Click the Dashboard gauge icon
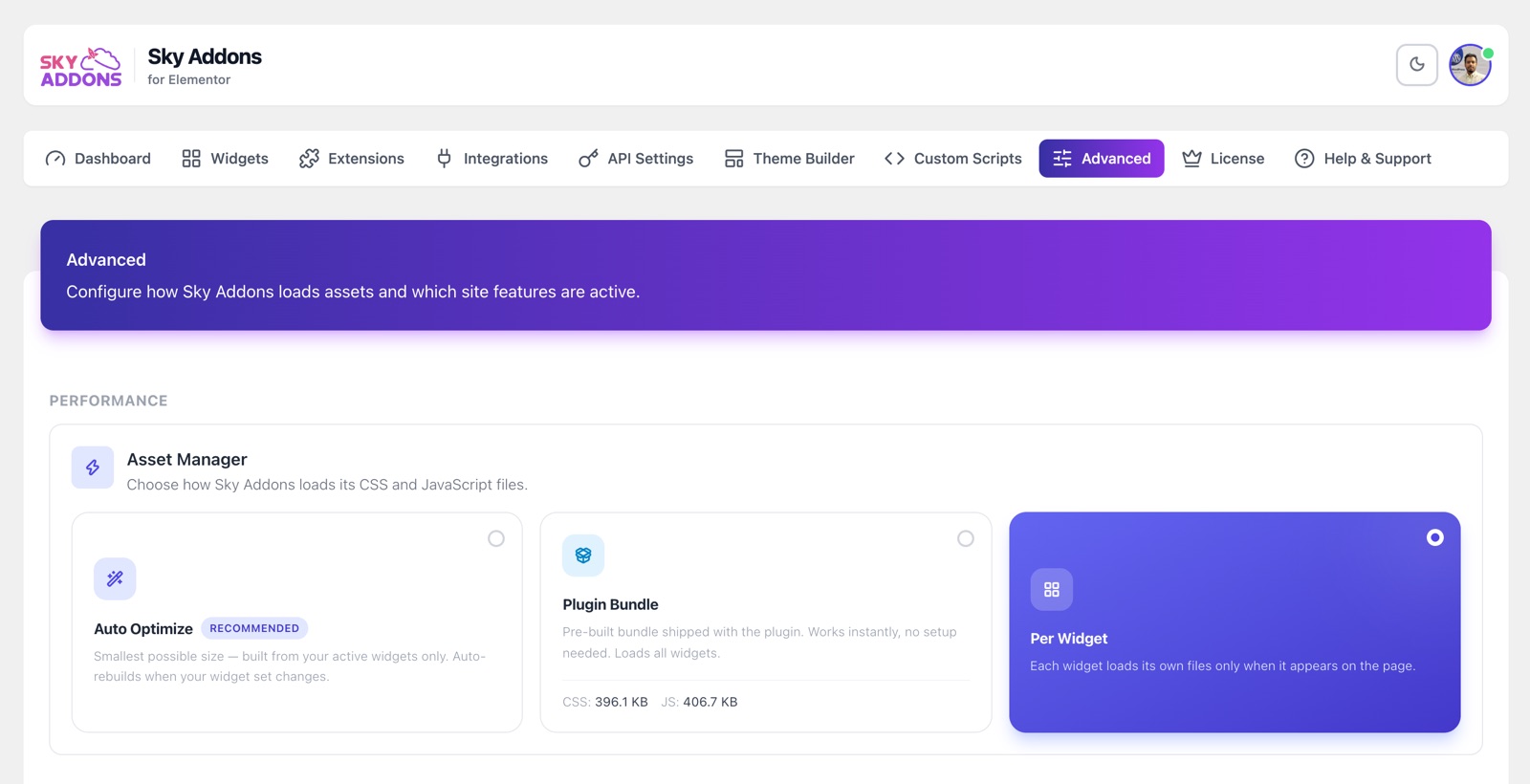Viewport: 1530px width, 784px height. point(55,159)
